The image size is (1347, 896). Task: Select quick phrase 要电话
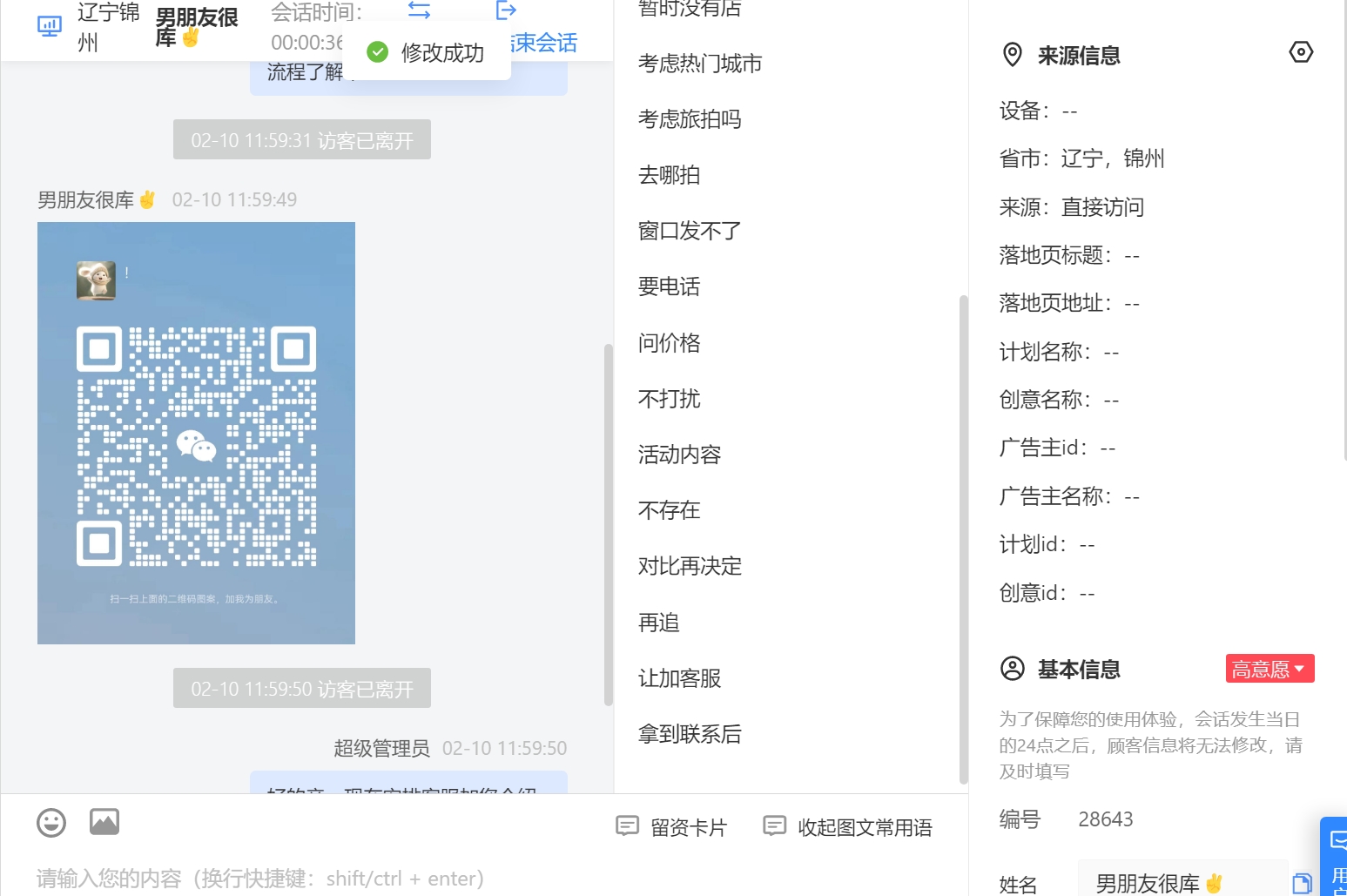[669, 286]
